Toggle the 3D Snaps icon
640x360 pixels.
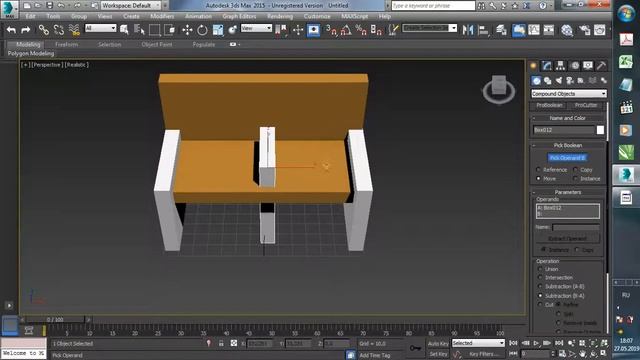pyautogui.click(x=331, y=30)
